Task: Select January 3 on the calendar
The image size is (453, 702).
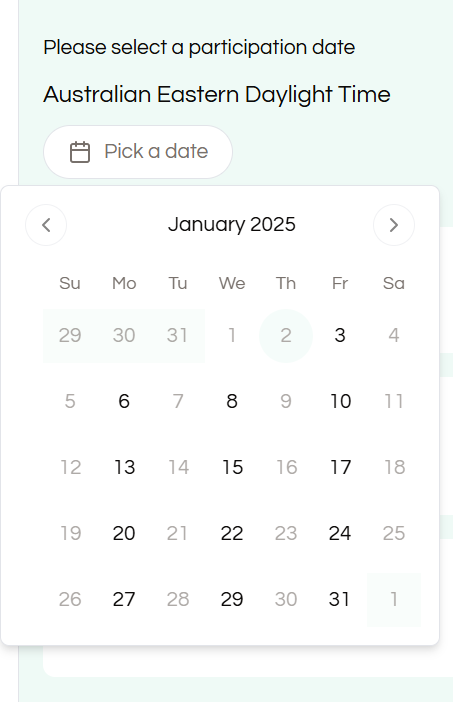Action: click(x=340, y=336)
